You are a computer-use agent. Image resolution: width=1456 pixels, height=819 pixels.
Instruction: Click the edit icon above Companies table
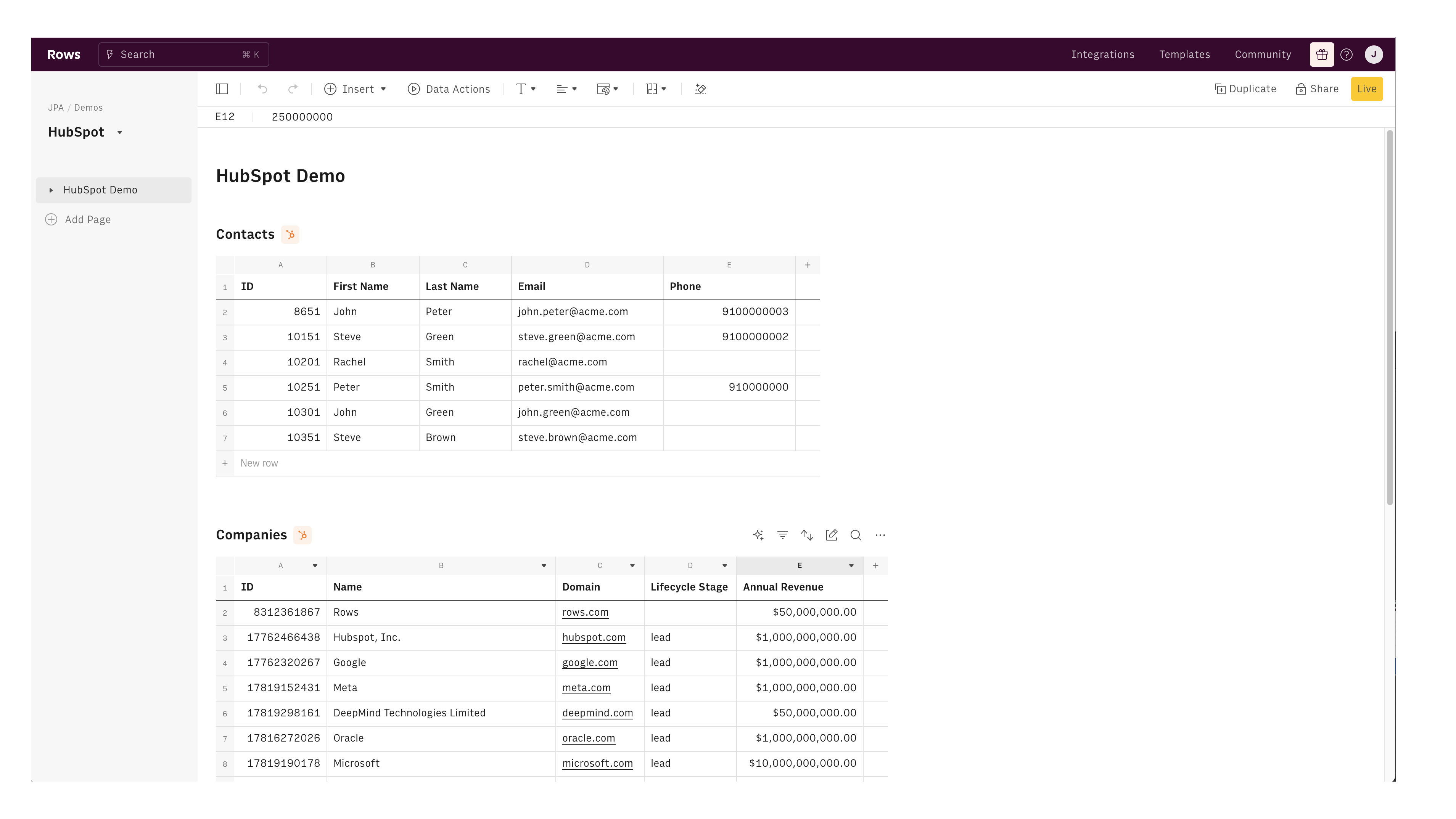832,535
